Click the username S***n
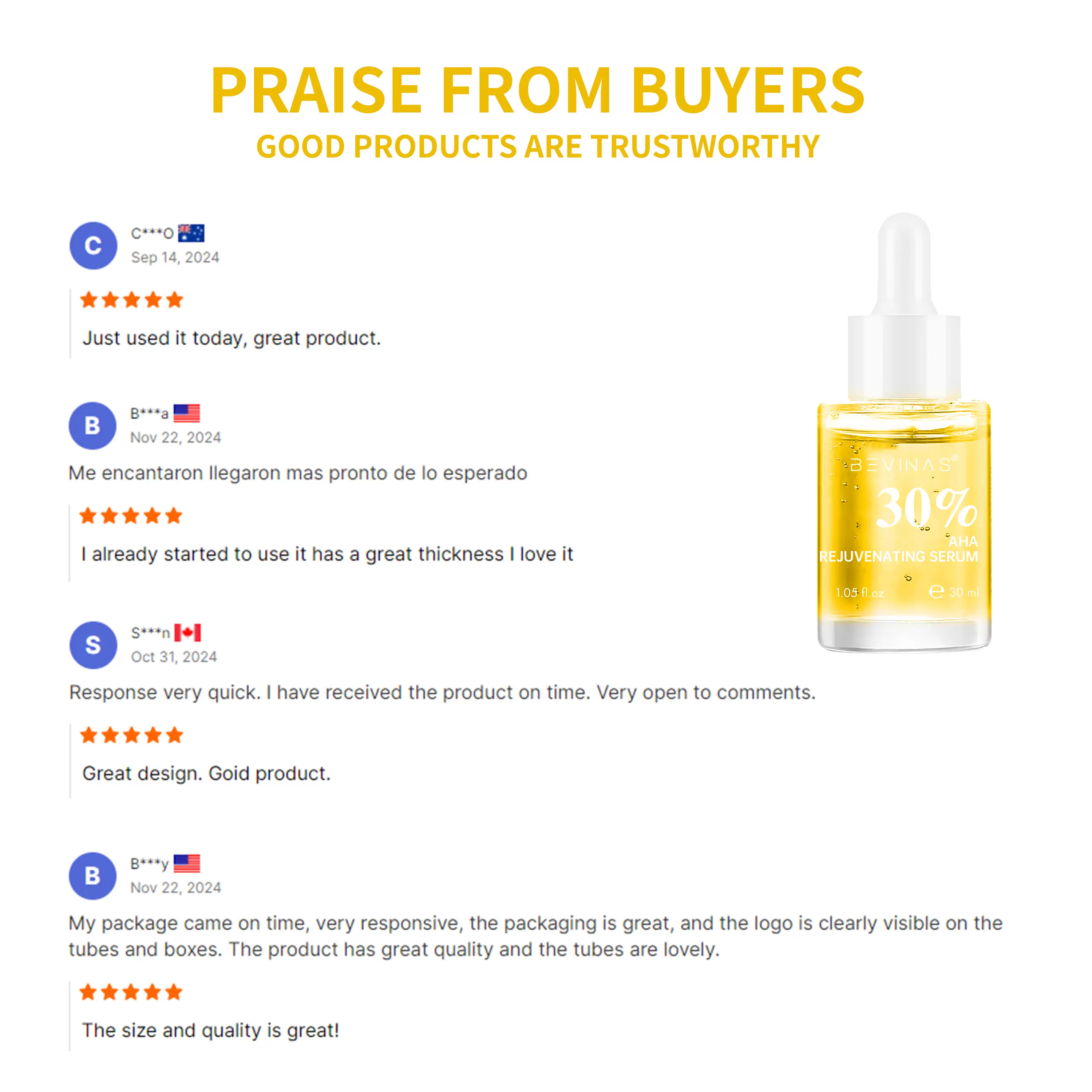 pos(150,633)
